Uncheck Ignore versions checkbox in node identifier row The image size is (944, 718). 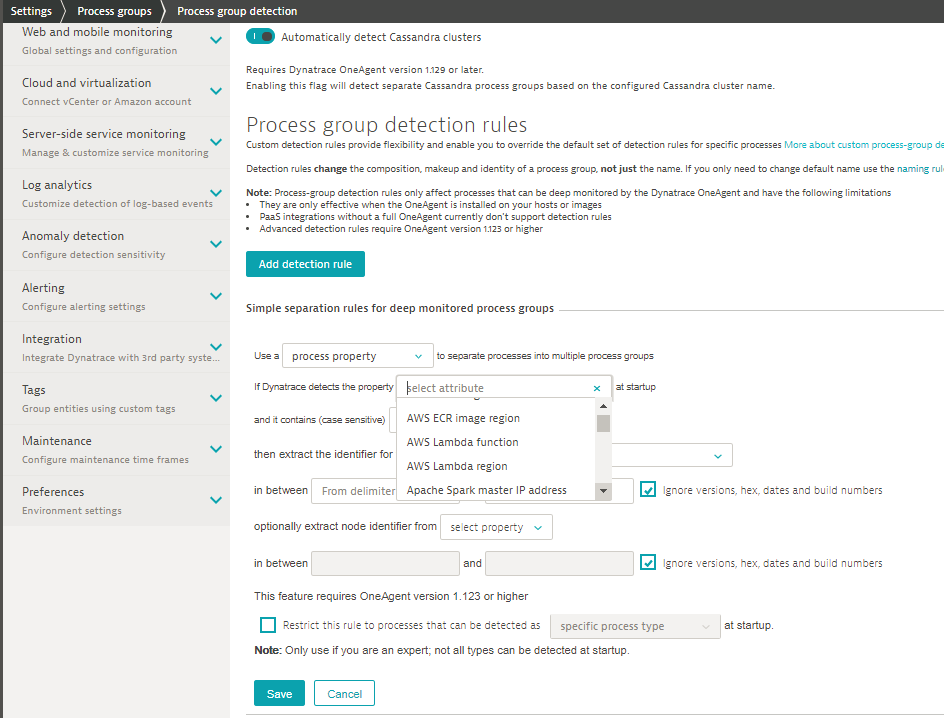pos(648,563)
